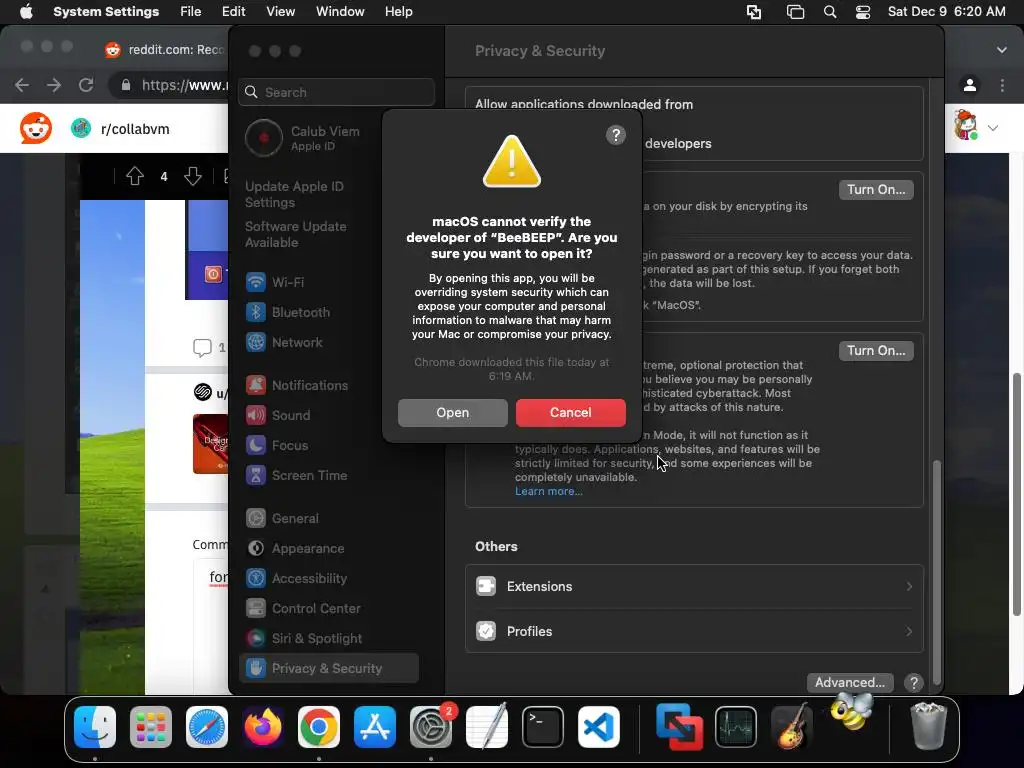Expand the Reddit user avatar dropdown
1024x768 pixels.
coord(993,128)
